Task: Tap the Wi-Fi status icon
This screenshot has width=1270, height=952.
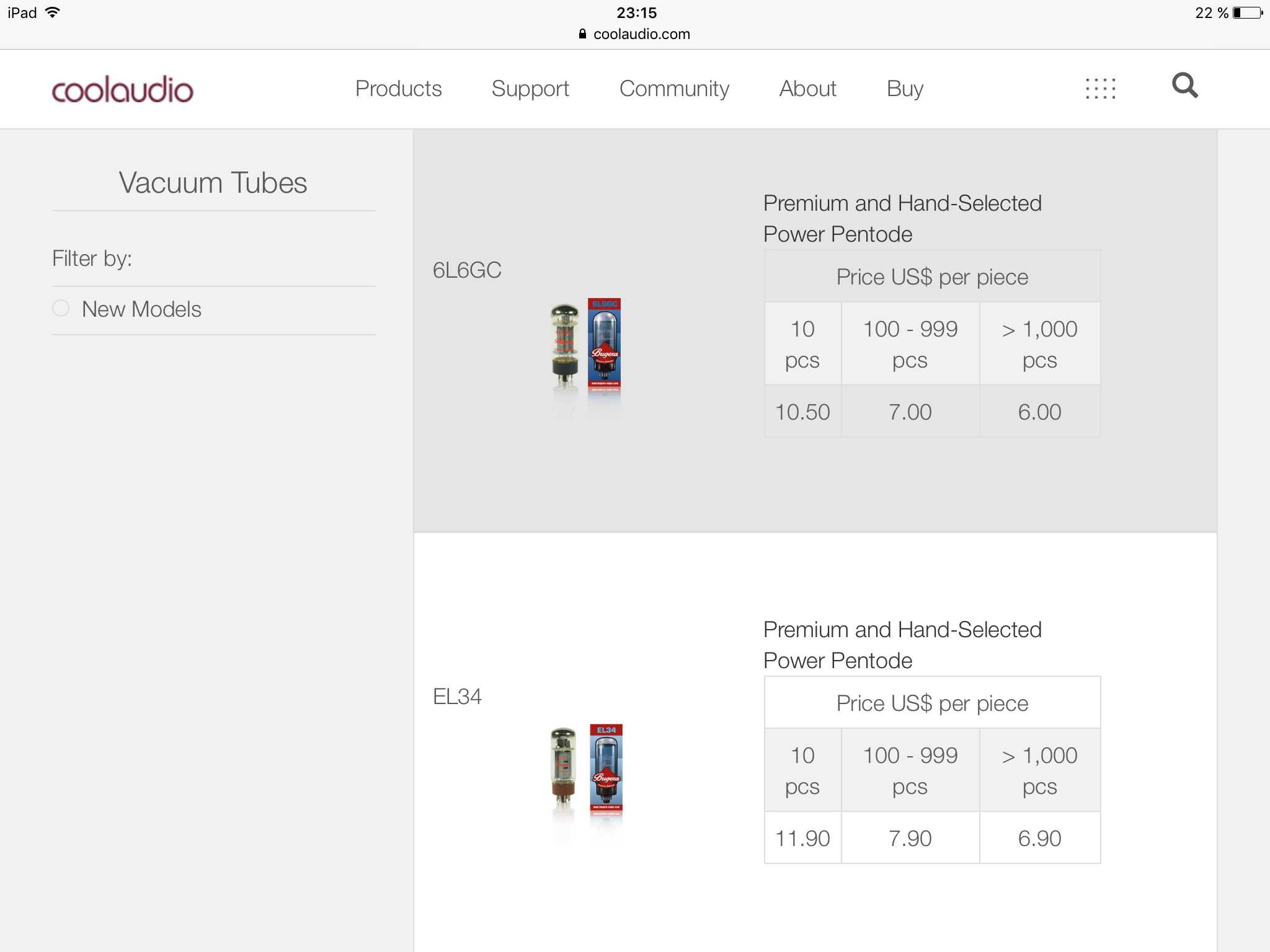Action: (x=53, y=12)
